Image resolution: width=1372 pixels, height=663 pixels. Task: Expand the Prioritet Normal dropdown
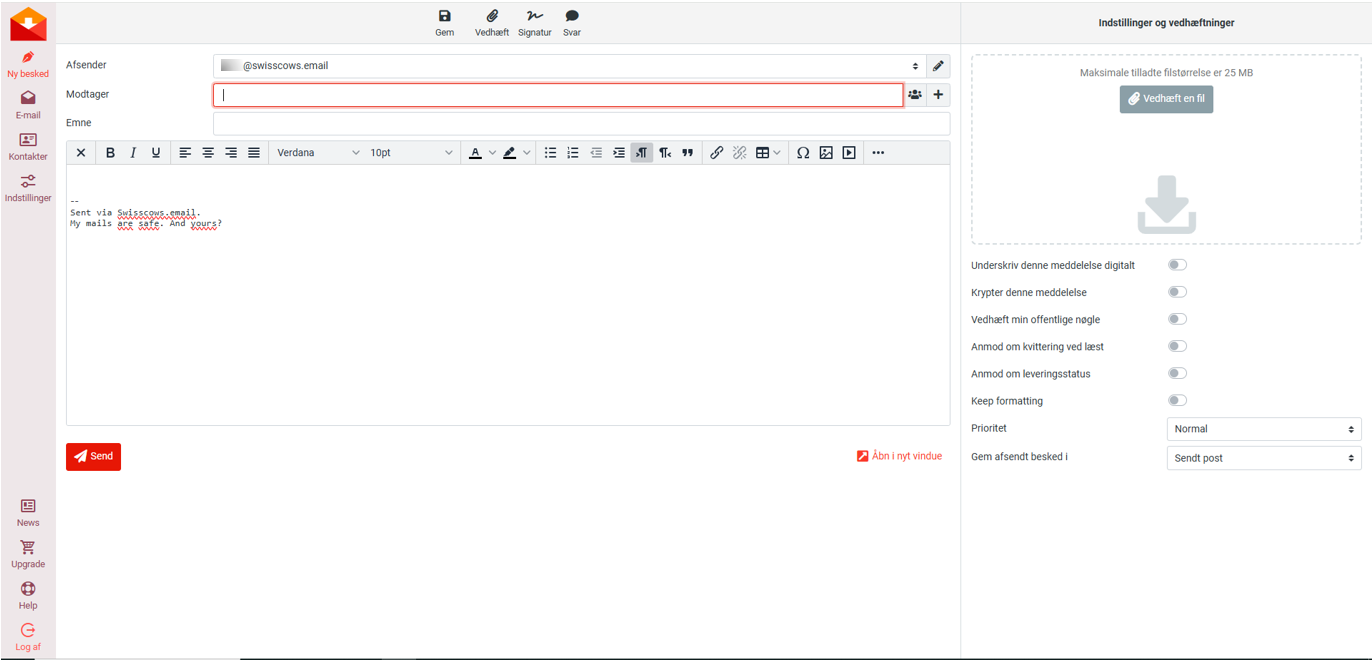(x=1264, y=429)
